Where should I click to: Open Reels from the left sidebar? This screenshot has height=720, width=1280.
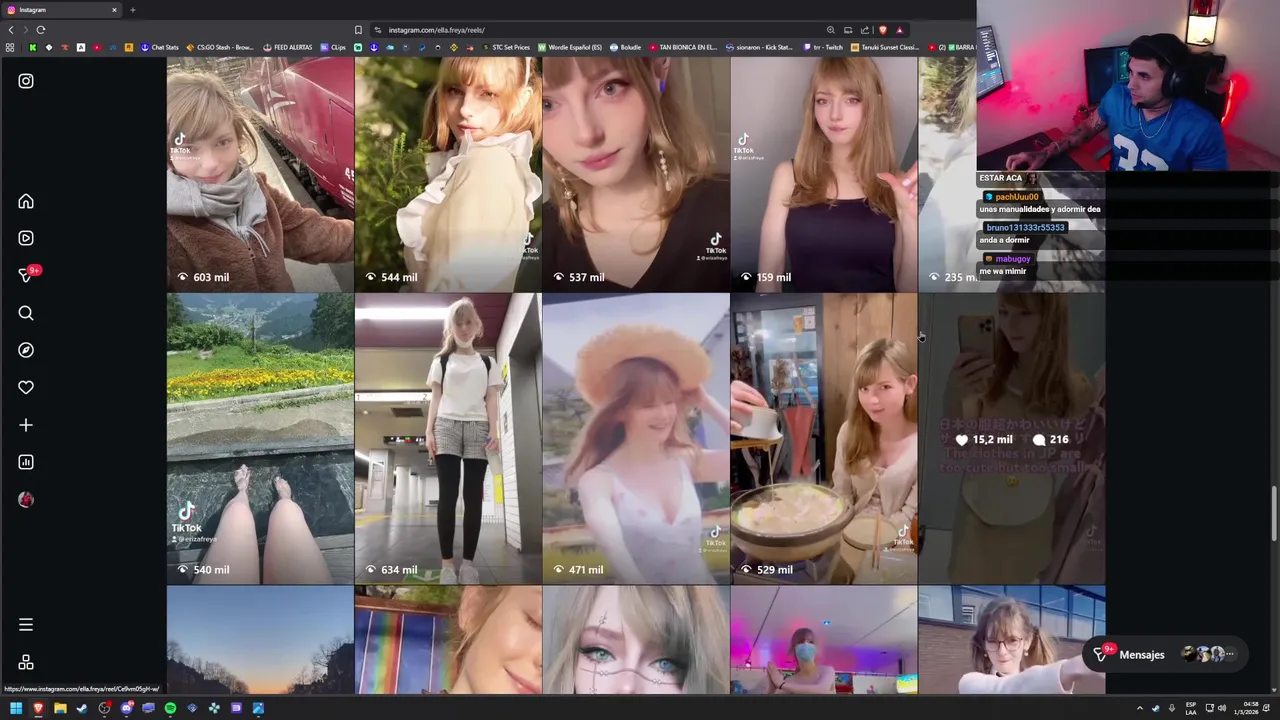click(26, 238)
